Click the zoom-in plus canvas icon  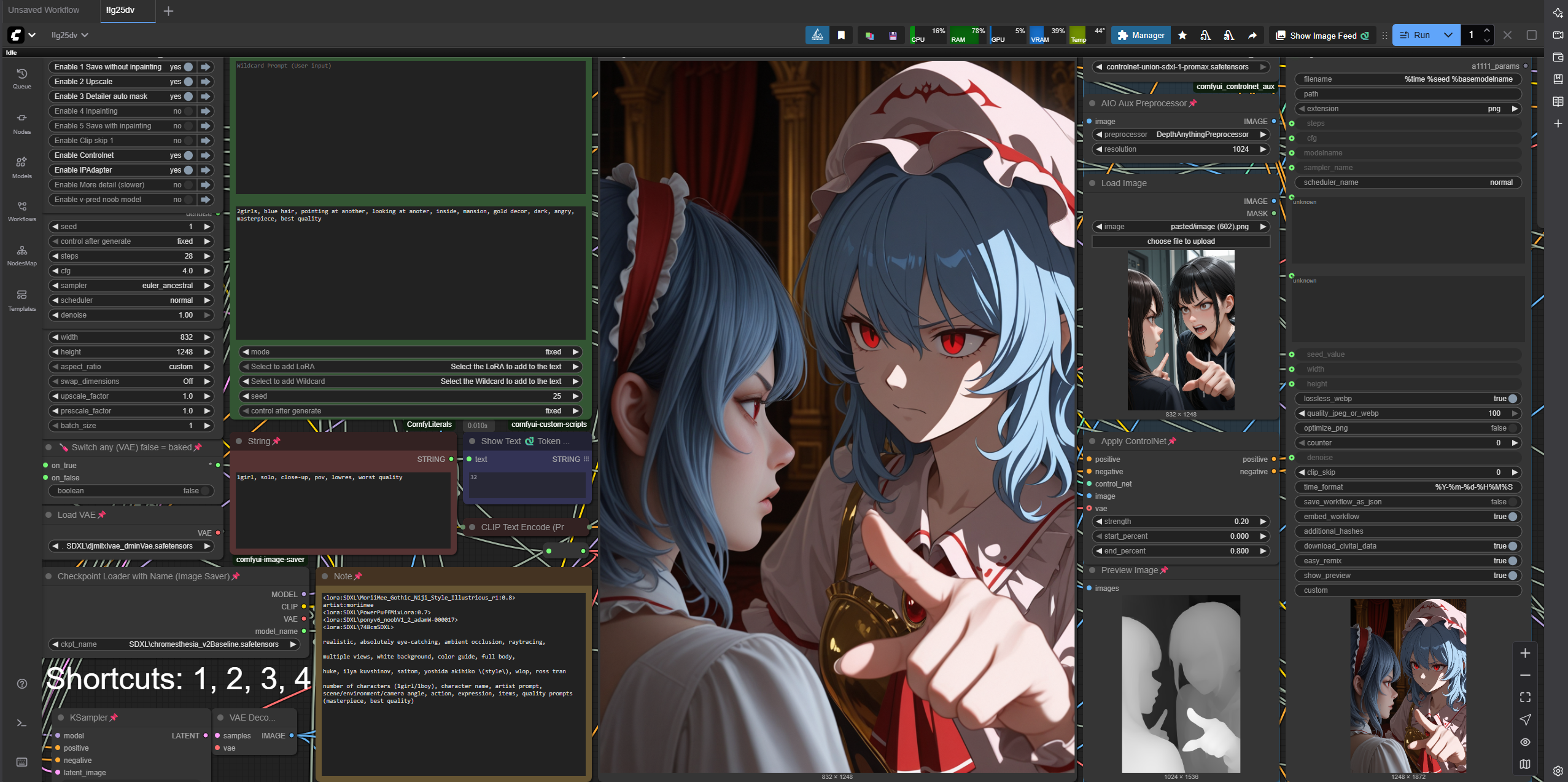click(x=1525, y=653)
